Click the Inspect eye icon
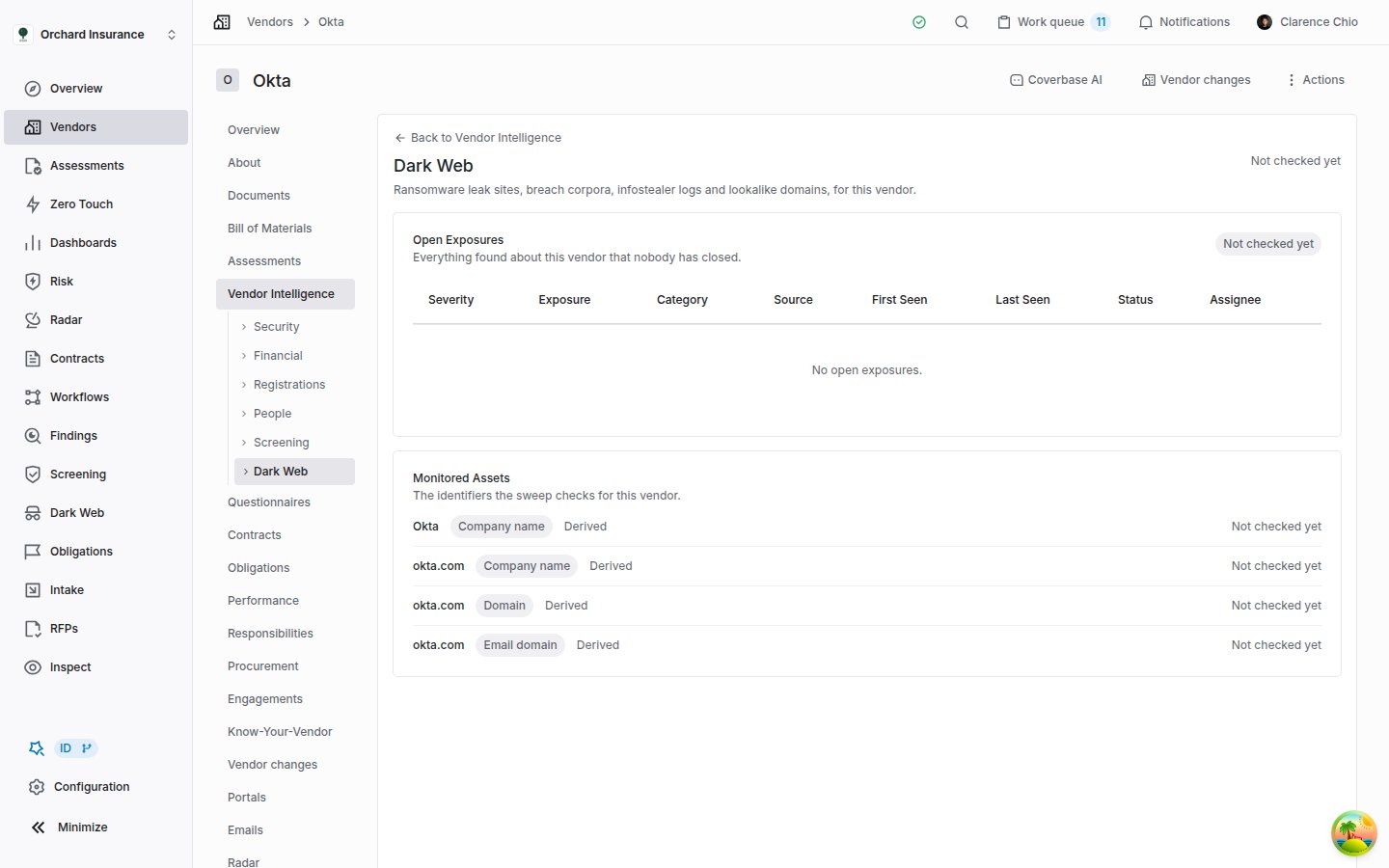This screenshot has height=868, width=1389. [33, 667]
